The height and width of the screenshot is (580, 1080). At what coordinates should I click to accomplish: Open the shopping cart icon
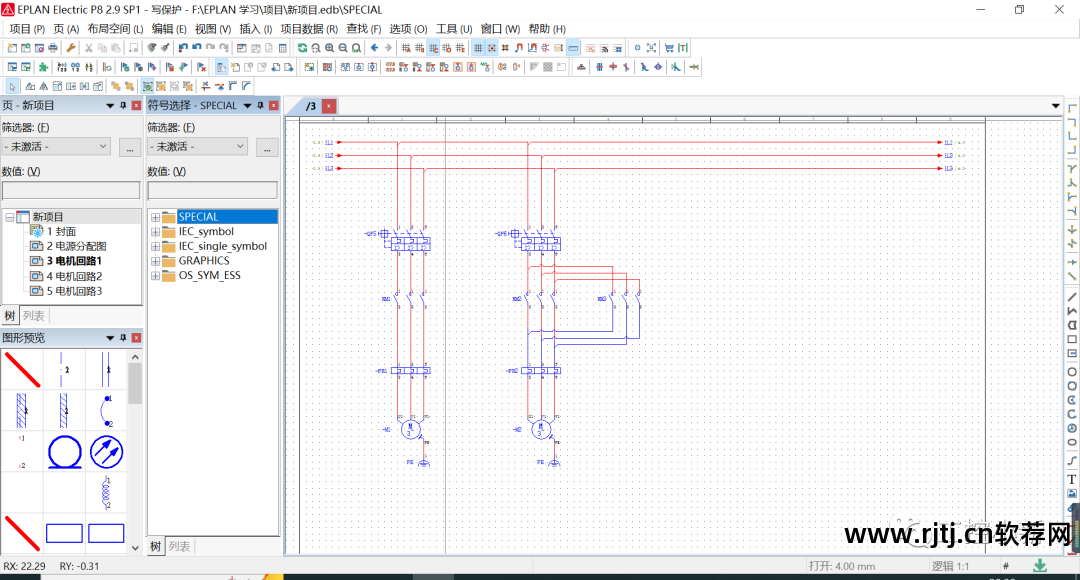click(669, 48)
